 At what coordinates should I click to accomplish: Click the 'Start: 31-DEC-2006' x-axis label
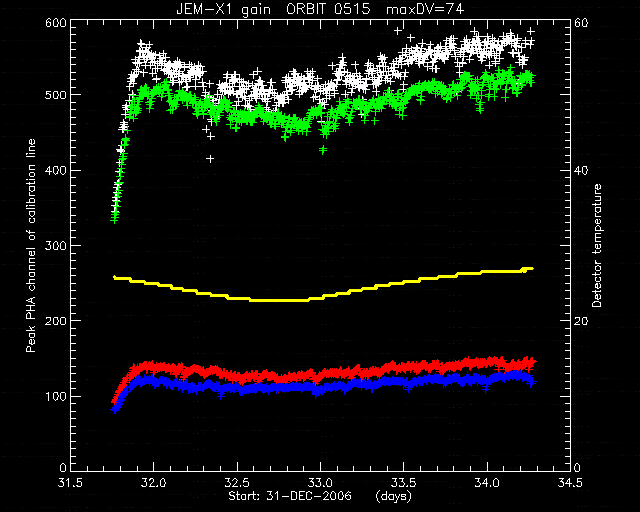tap(290, 496)
